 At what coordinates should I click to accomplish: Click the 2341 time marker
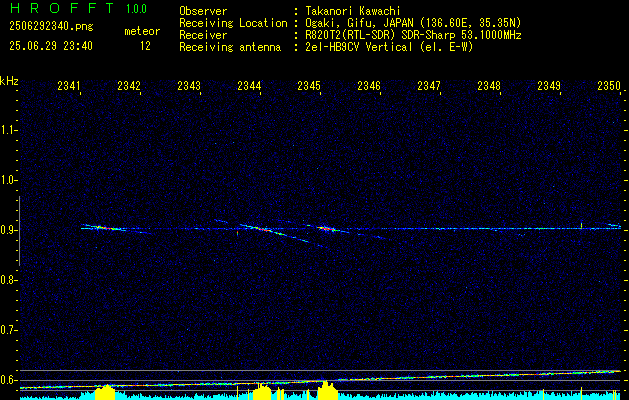pos(69,85)
